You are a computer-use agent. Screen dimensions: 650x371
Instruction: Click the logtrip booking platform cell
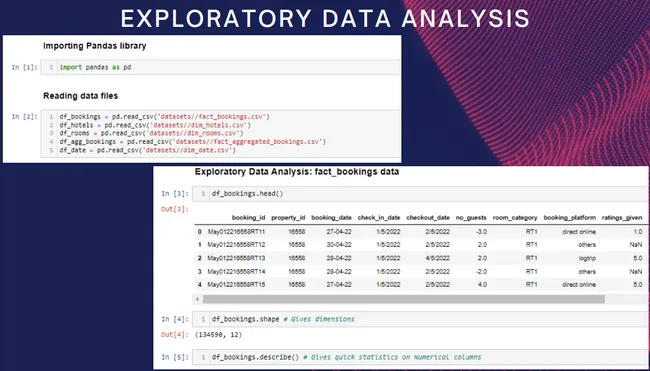point(587,258)
